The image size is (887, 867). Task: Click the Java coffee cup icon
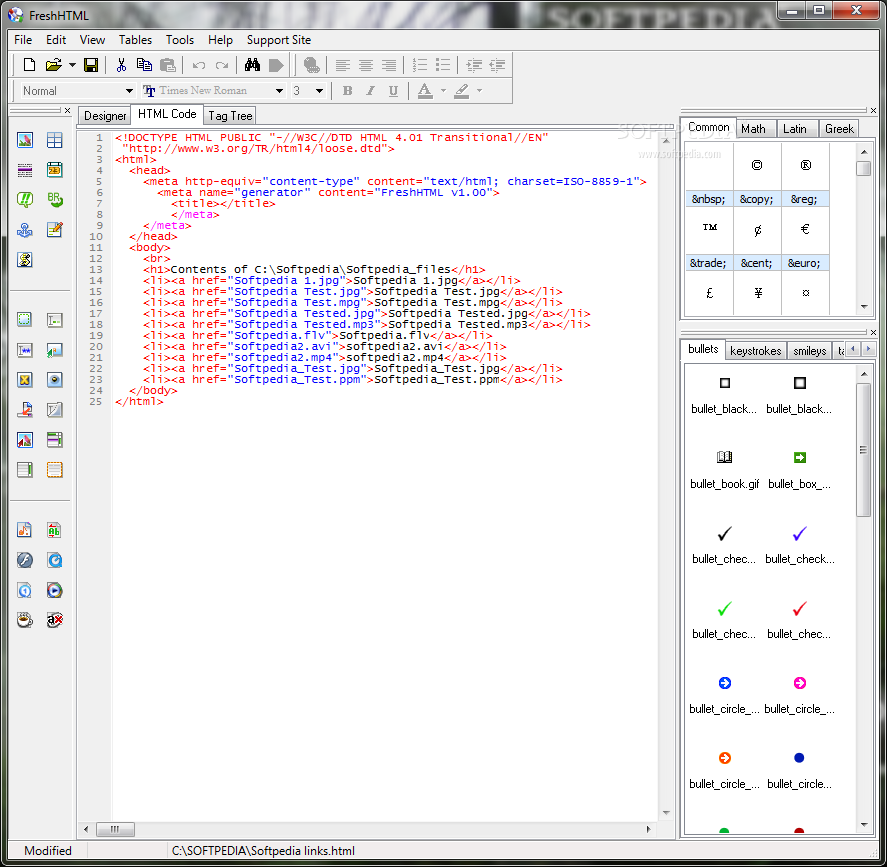(x=25, y=620)
